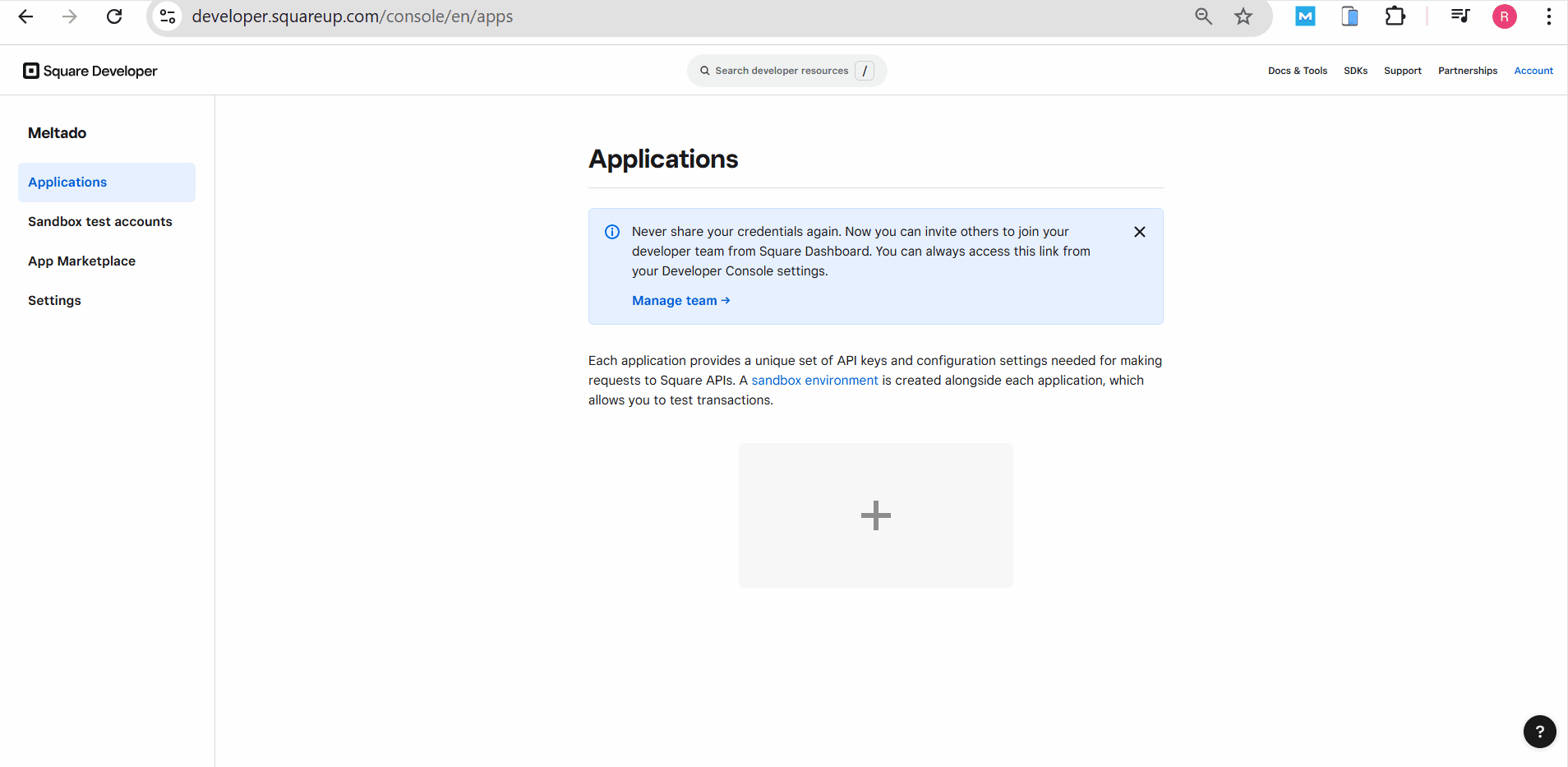
Task: Go back using browser back arrow
Action: tap(25, 16)
